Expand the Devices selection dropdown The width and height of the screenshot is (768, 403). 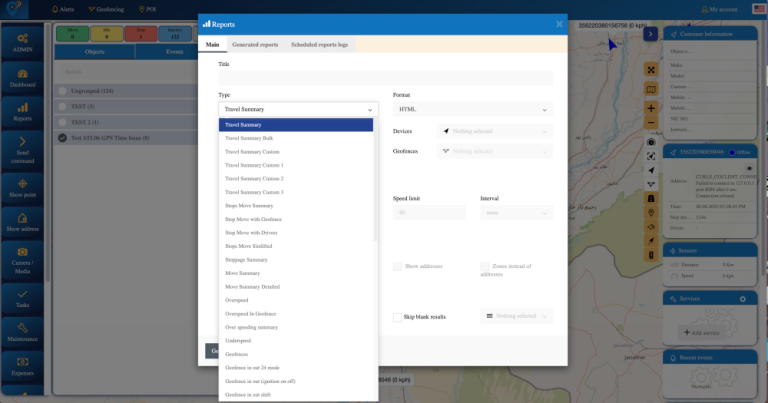pos(494,131)
